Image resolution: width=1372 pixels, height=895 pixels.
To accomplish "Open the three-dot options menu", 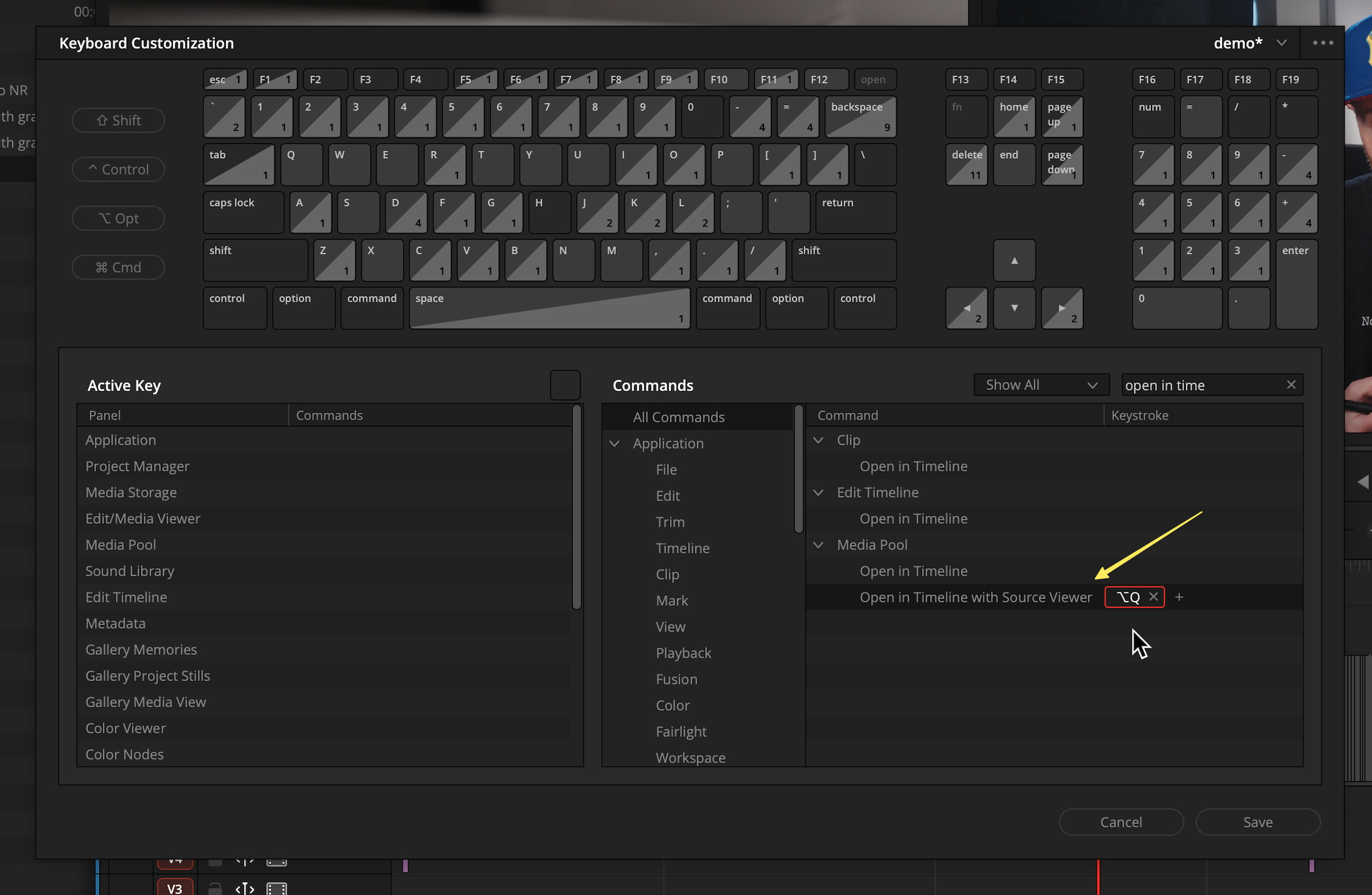I will pos(1323,43).
